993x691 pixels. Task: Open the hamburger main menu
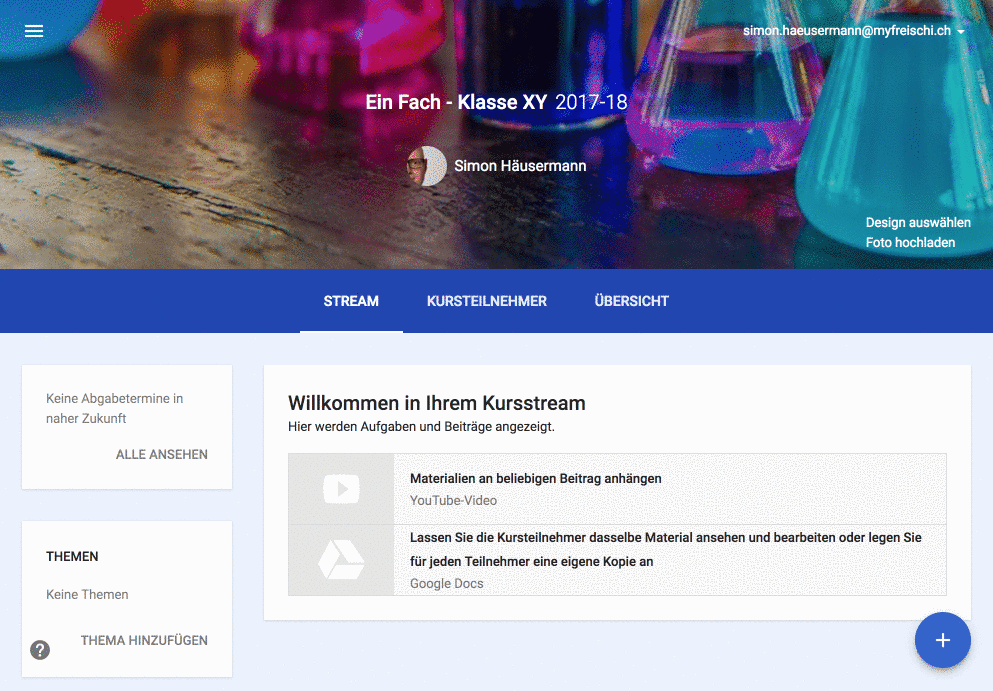pos(34,31)
